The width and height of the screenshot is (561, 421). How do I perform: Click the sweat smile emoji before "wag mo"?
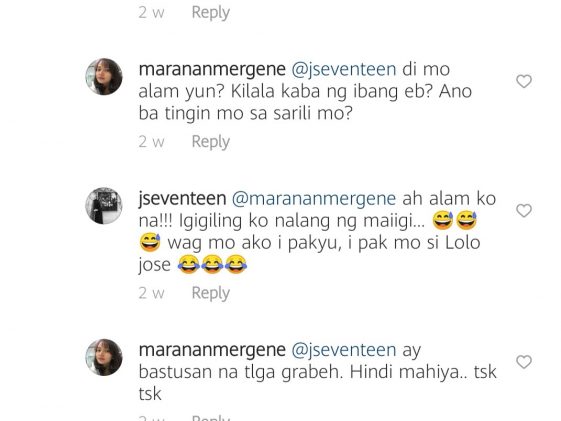pos(150,242)
